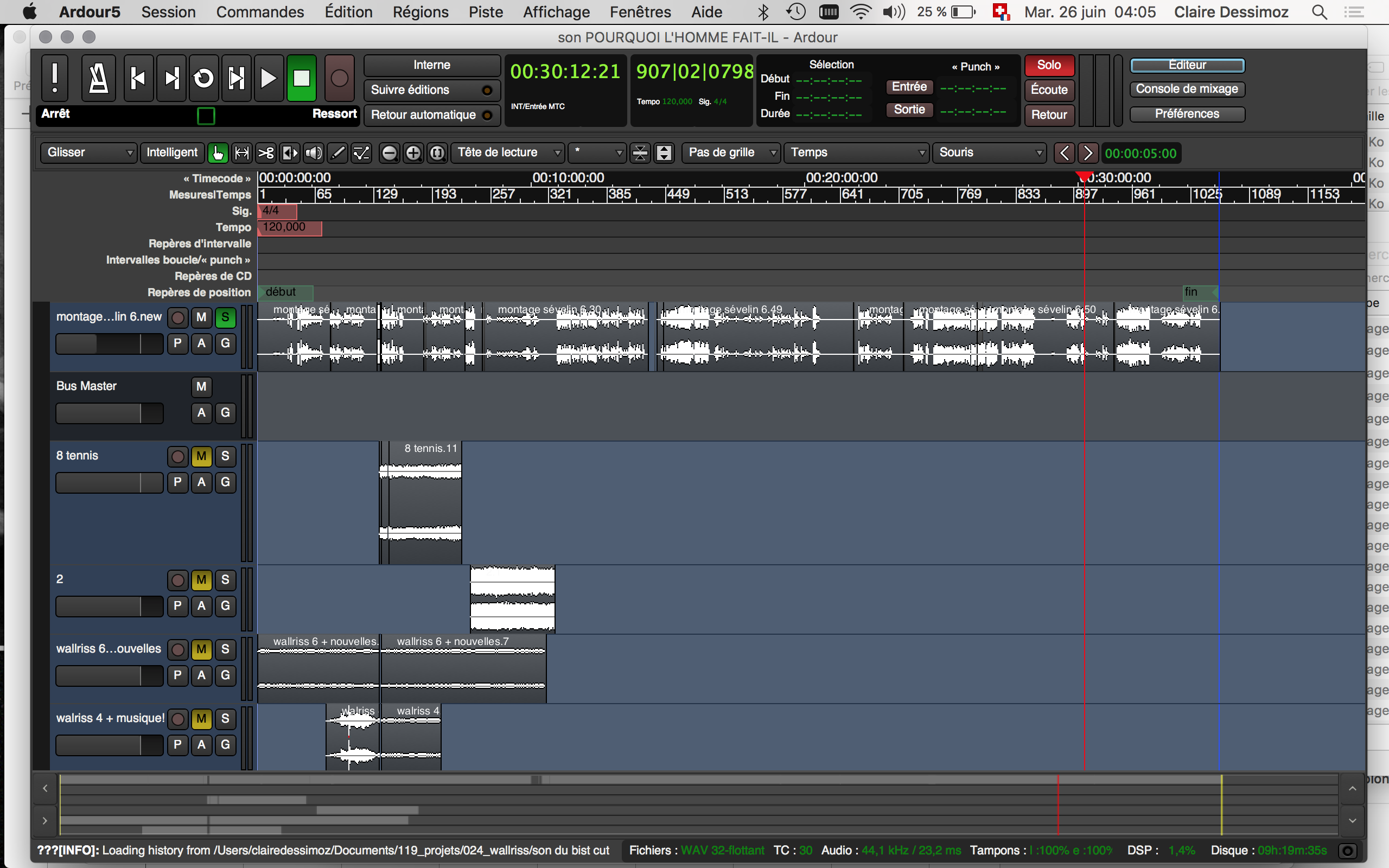Toggle Punch Sortie button
This screenshot has height=868, width=1389.
[909, 110]
